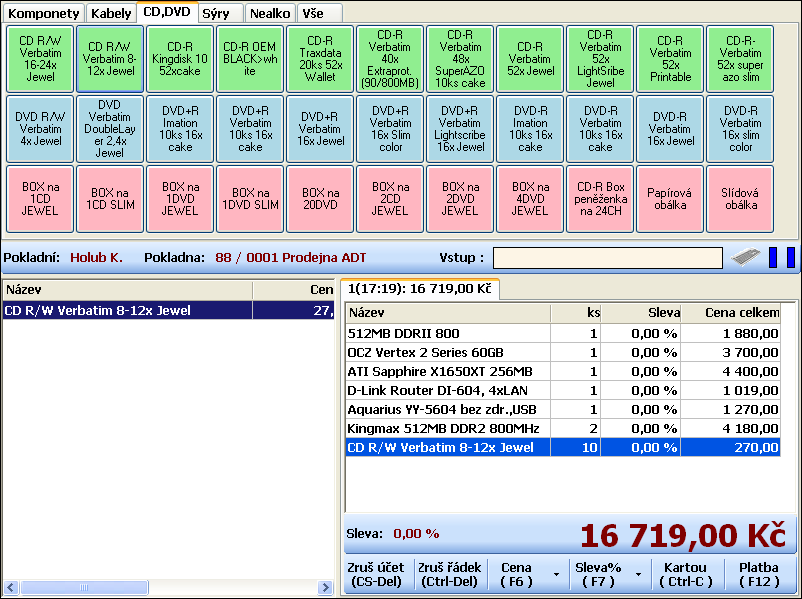Screen dimensions: 802x599
Task: Click the keyboard icon next to Vstup field
Action: click(x=745, y=257)
